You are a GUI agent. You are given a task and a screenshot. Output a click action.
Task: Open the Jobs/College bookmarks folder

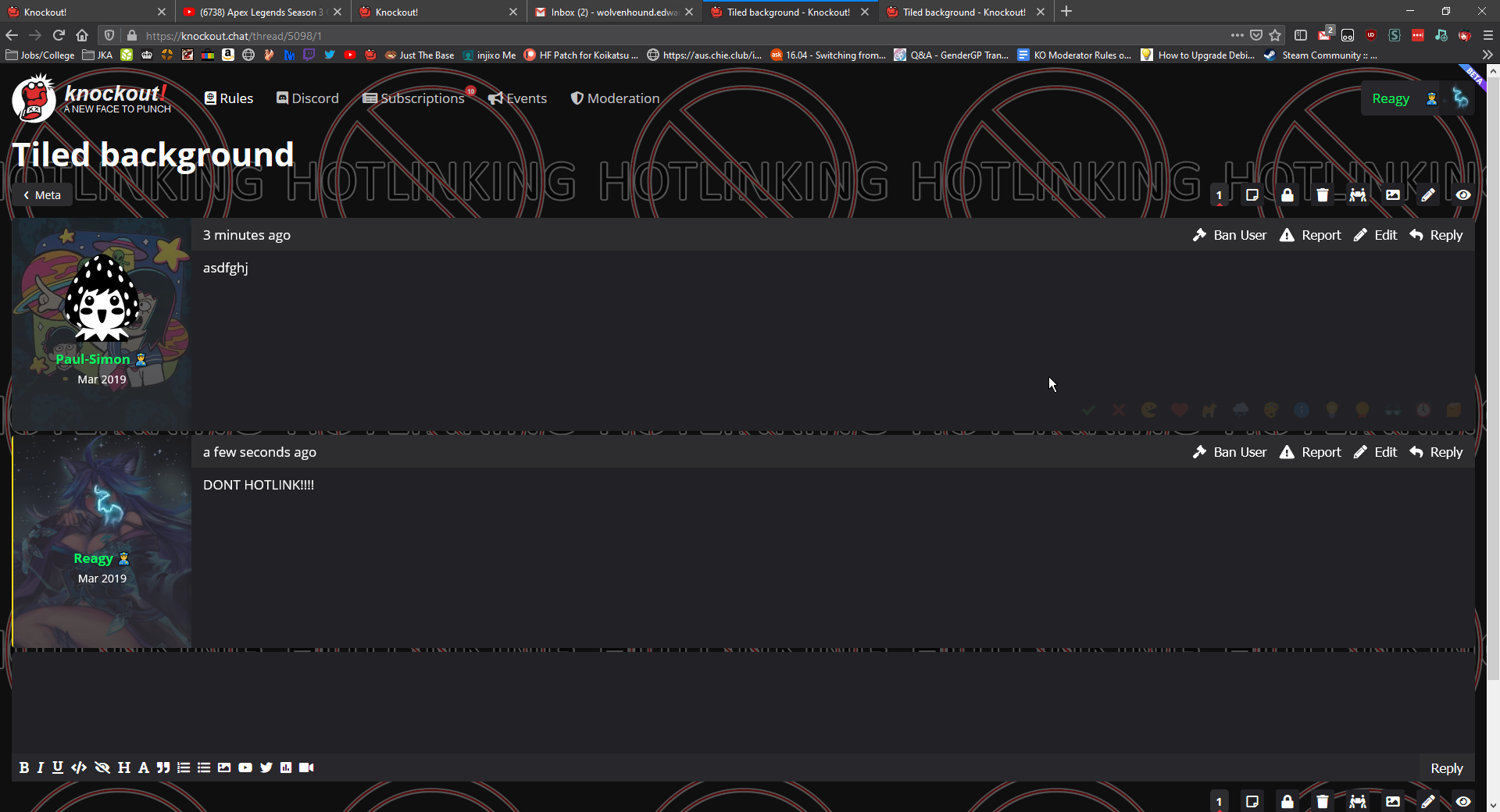coord(40,55)
